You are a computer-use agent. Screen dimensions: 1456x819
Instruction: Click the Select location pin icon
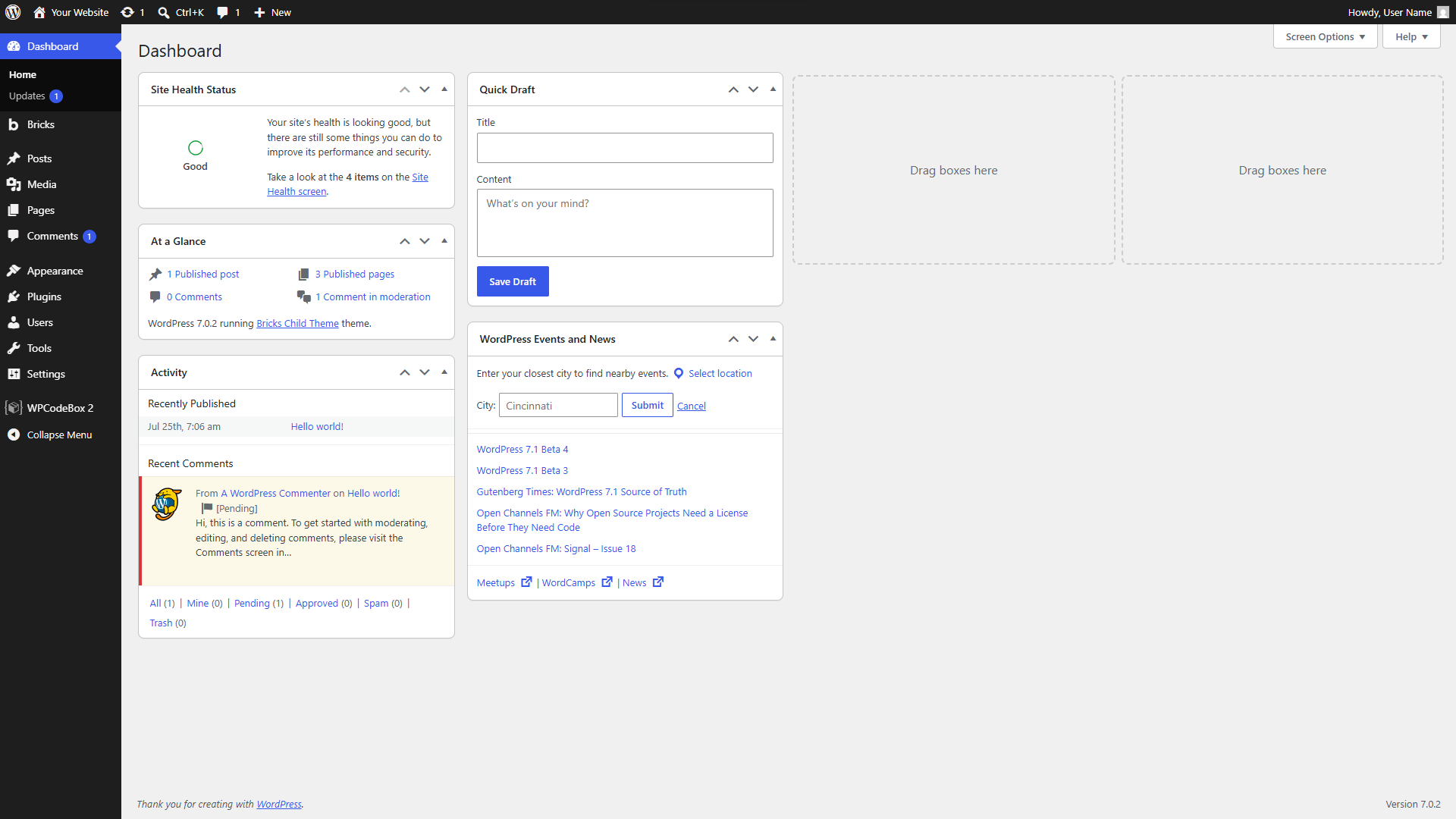[679, 373]
